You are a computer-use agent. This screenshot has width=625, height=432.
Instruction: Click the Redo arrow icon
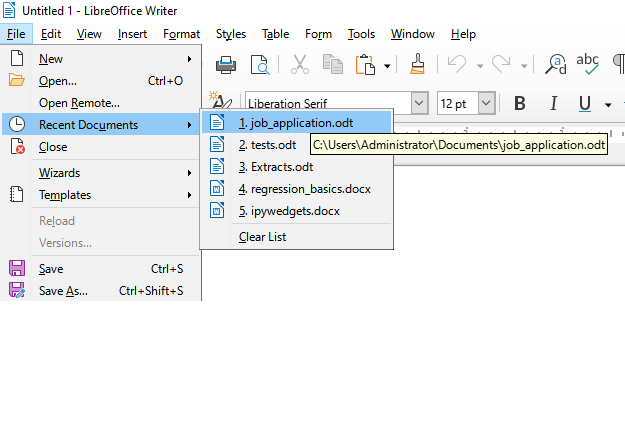point(501,64)
